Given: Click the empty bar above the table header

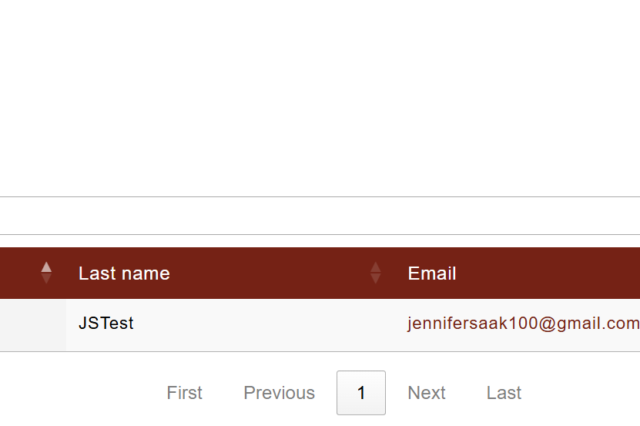Looking at the screenshot, I should click(x=320, y=216).
